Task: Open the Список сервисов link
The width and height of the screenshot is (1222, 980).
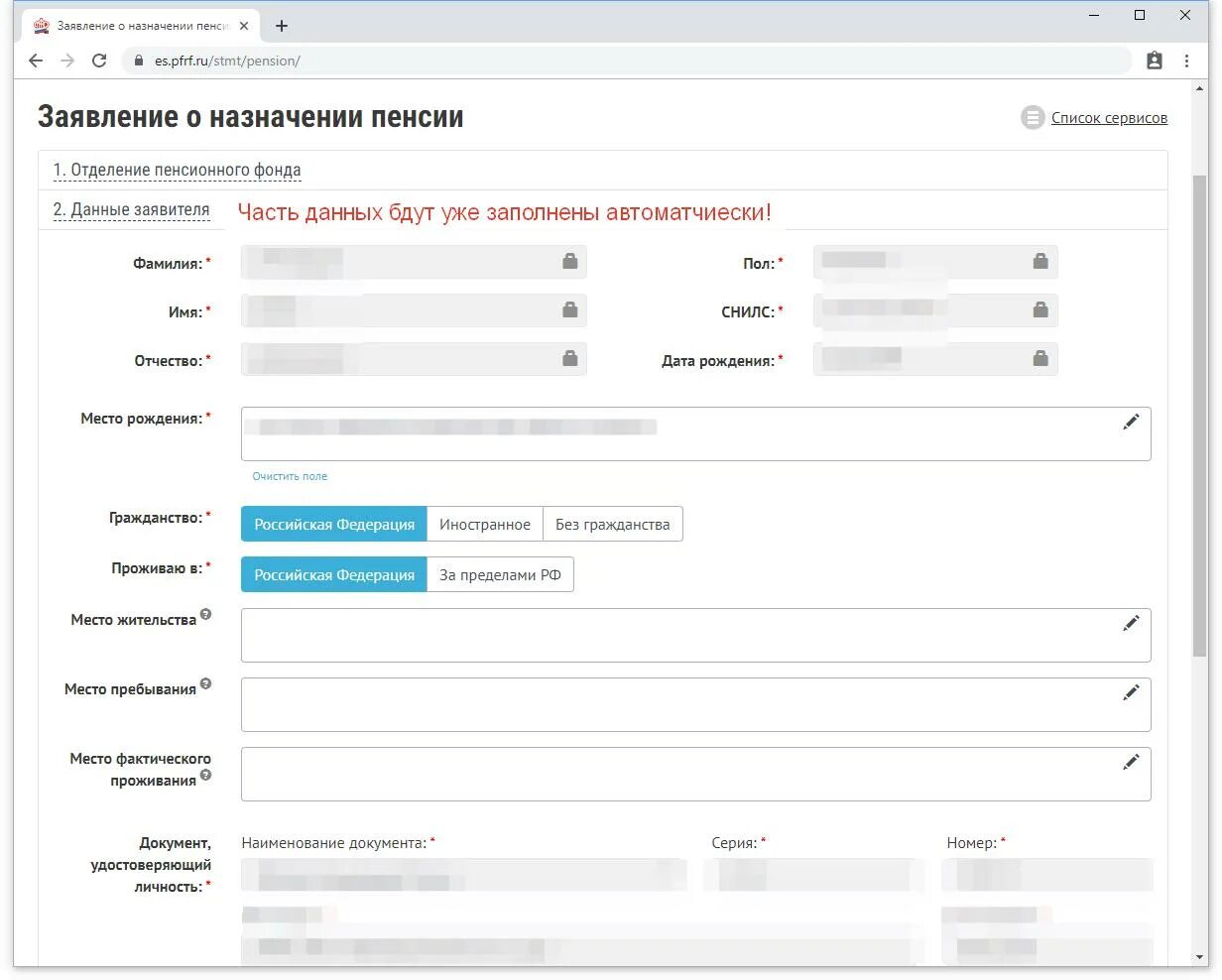Action: [x=1109, y=118]
